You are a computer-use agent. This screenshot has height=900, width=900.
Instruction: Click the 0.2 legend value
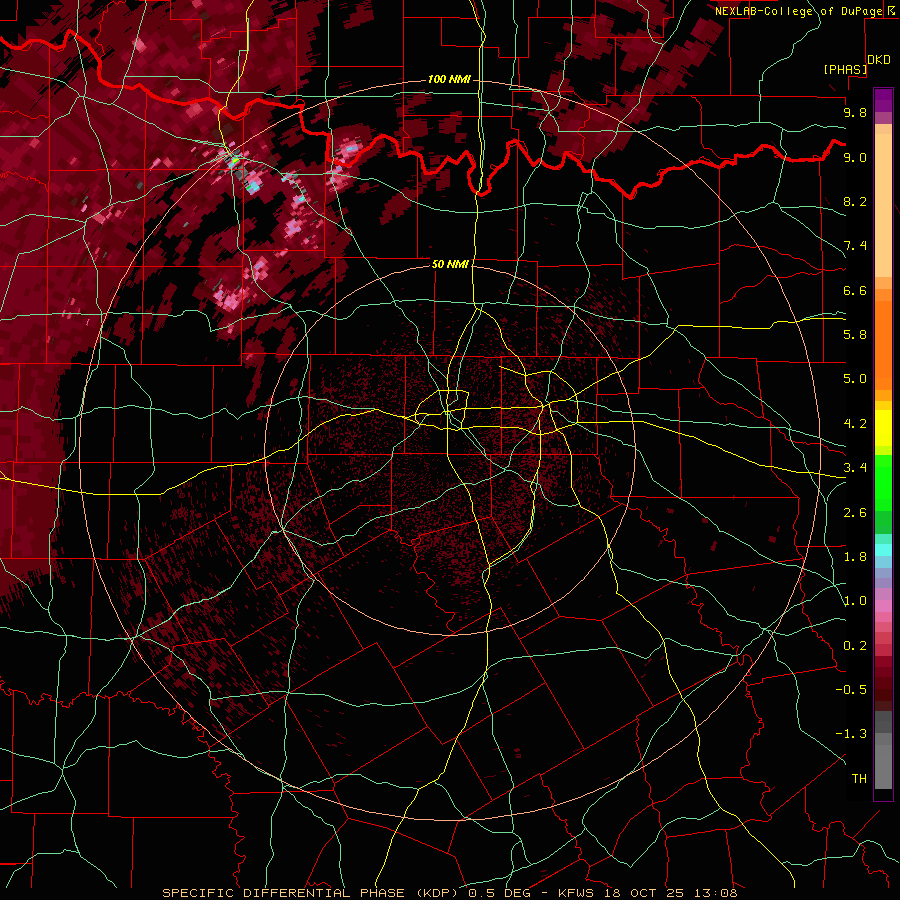click(855, 646)
